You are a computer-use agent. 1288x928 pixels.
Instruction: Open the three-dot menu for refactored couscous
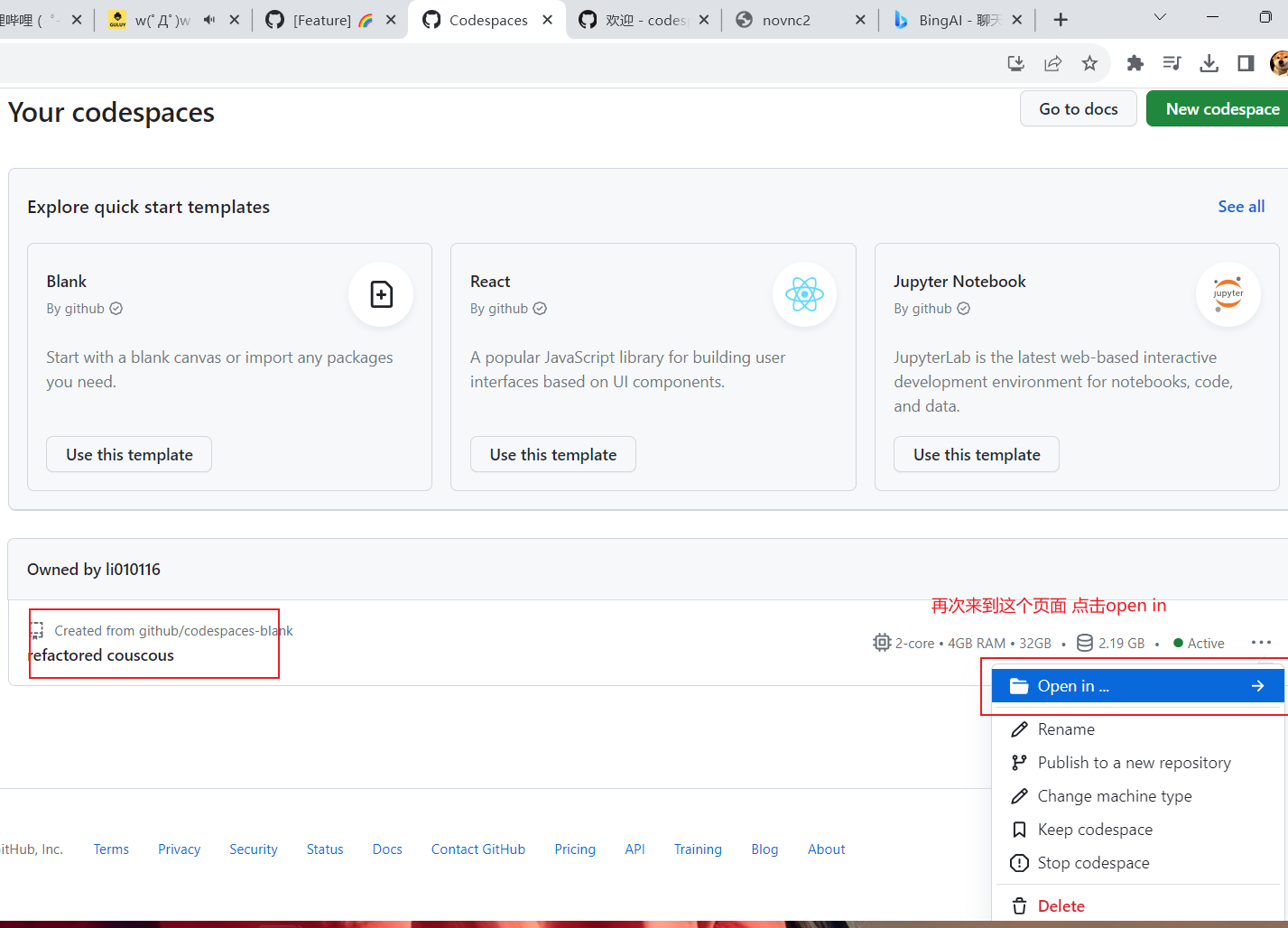[1261, 643]
